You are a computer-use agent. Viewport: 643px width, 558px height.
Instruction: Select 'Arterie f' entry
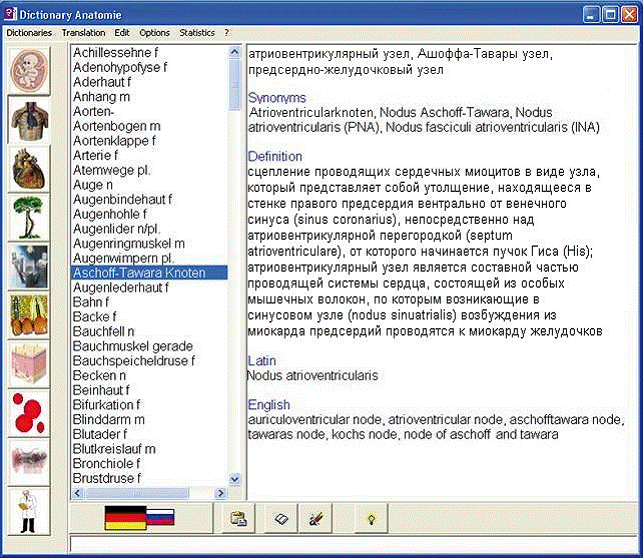point(95,155)
